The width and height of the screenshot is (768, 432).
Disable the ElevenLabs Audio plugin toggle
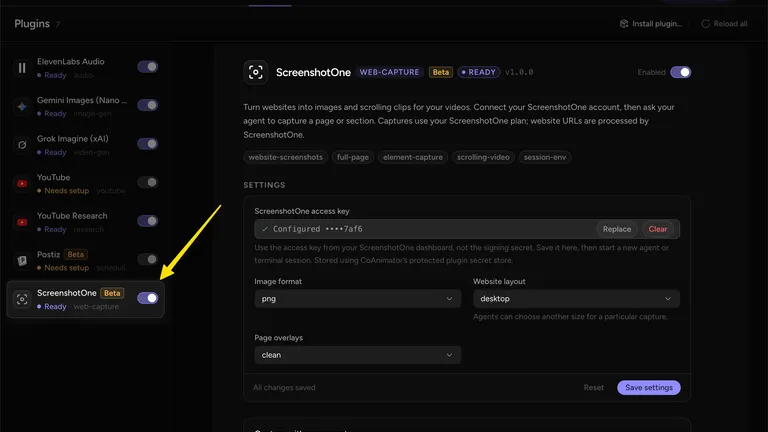click(x=147, y=67)
